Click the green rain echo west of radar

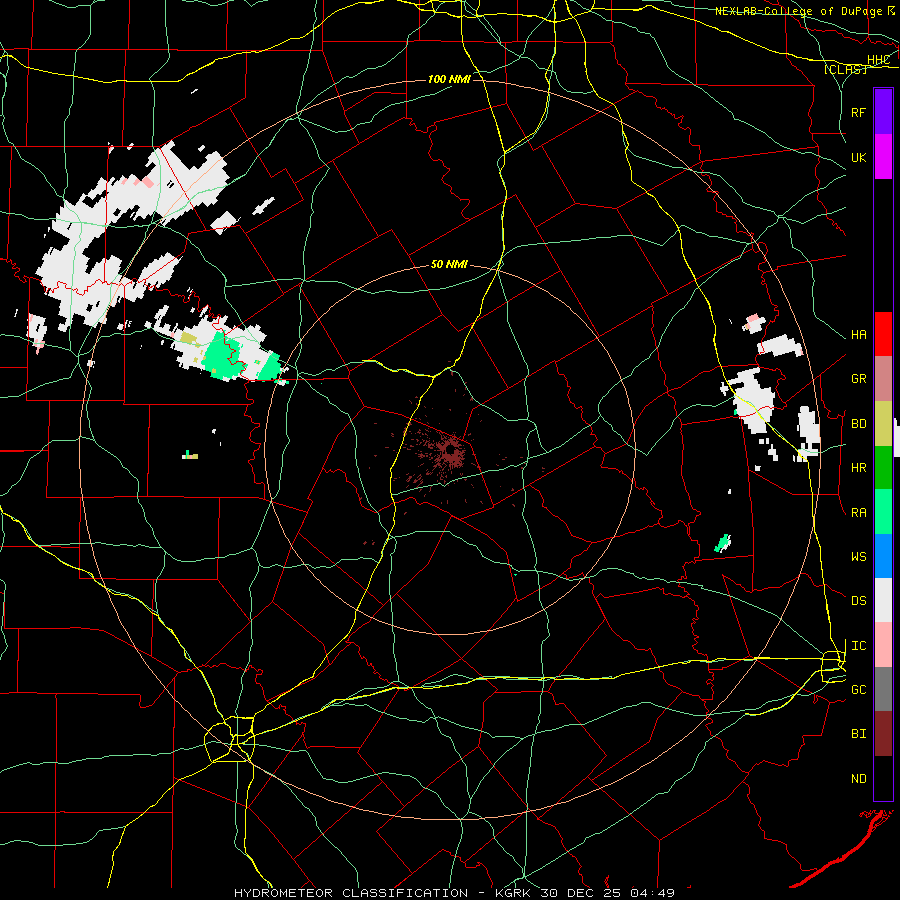(222, 356)
